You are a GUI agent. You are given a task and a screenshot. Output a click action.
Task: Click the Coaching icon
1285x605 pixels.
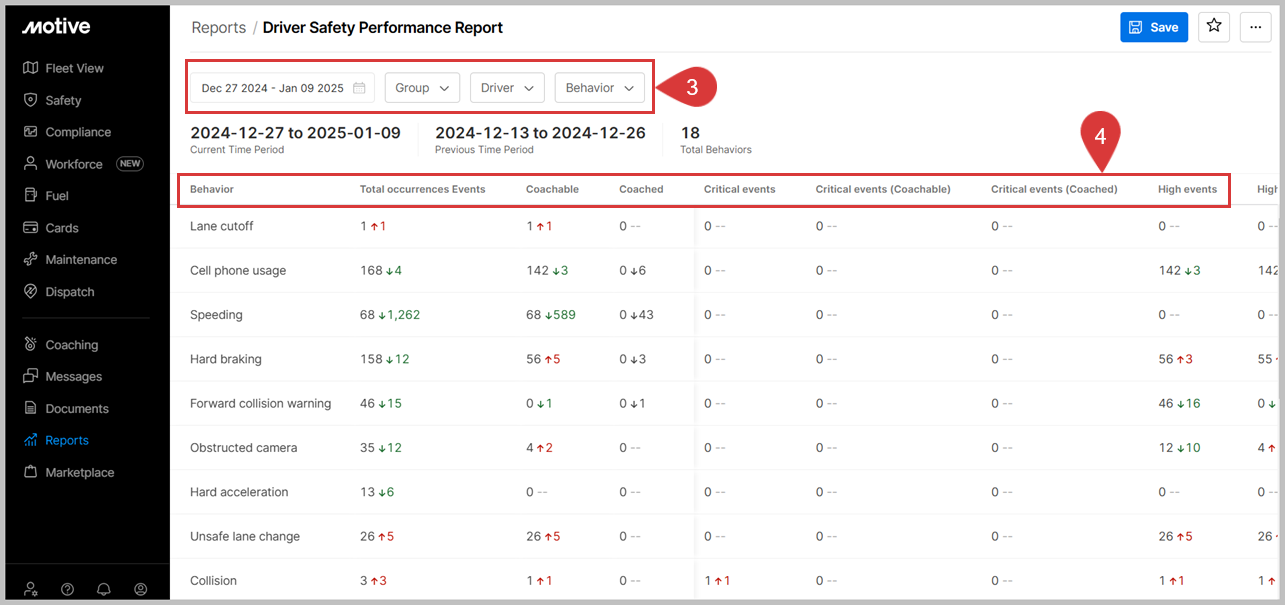point(30,345)
